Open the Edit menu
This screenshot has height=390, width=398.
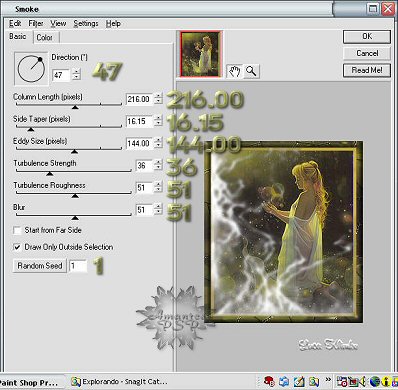(15, 24)
